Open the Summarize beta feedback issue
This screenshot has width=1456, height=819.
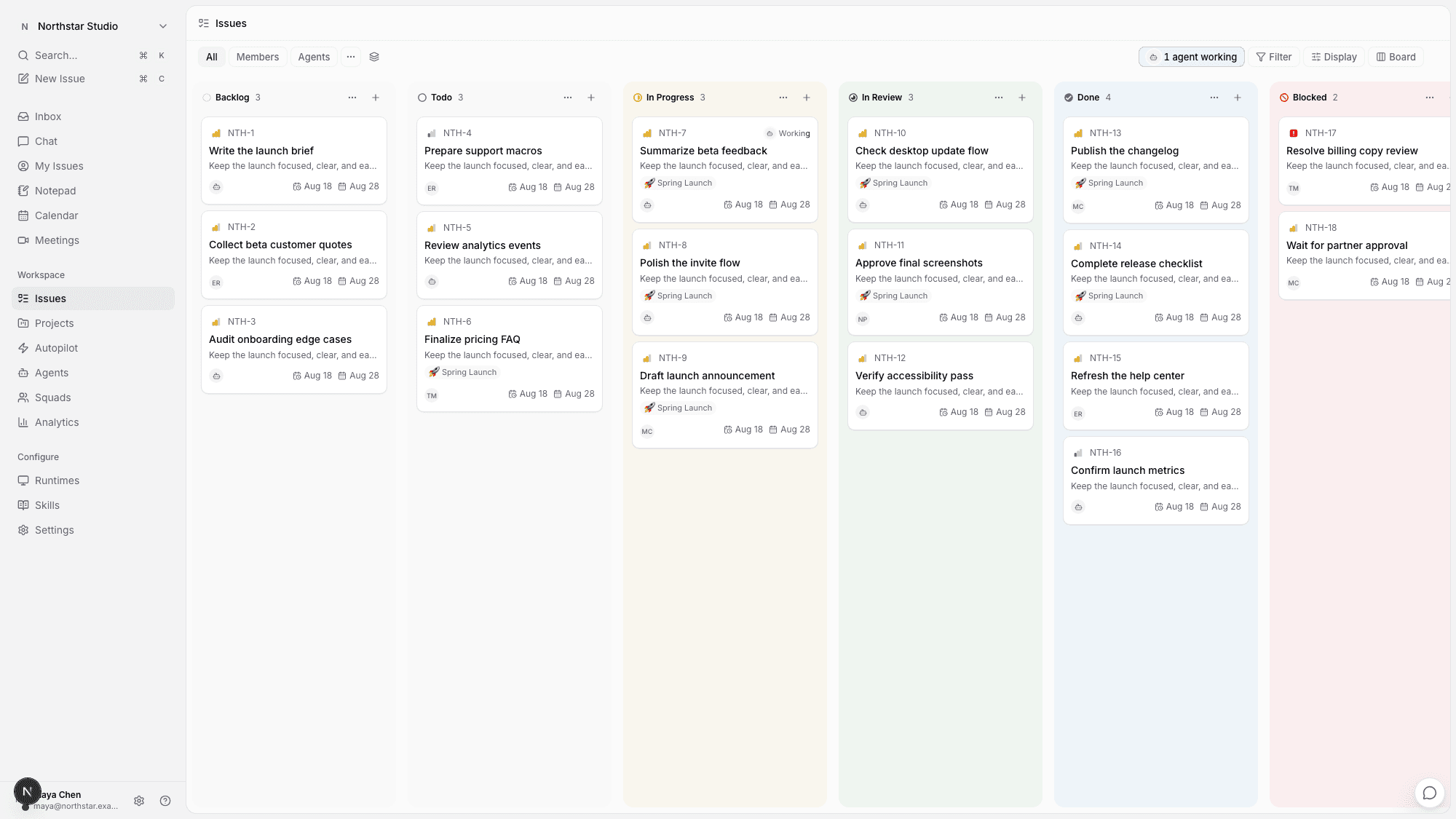pos(725,170)
